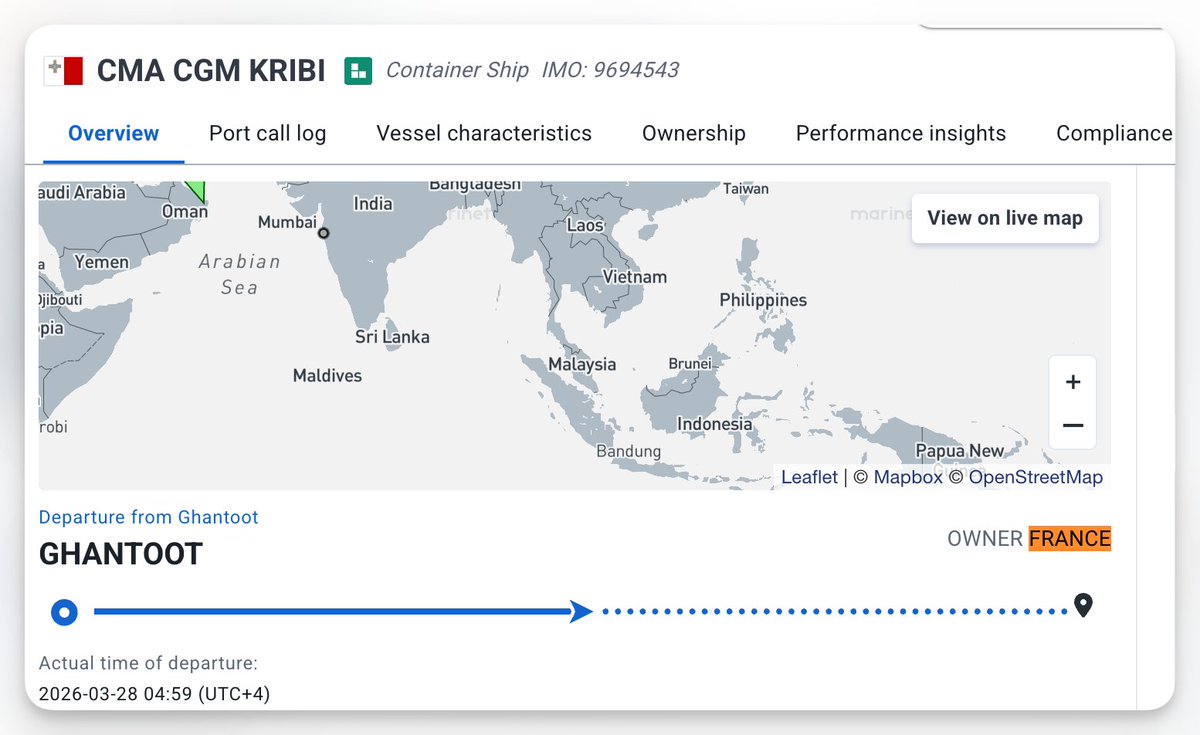Click the Mapbox attribution link
Image resolution: width=1200 pixels, height=735 pixels.
[x=908, y=477]
